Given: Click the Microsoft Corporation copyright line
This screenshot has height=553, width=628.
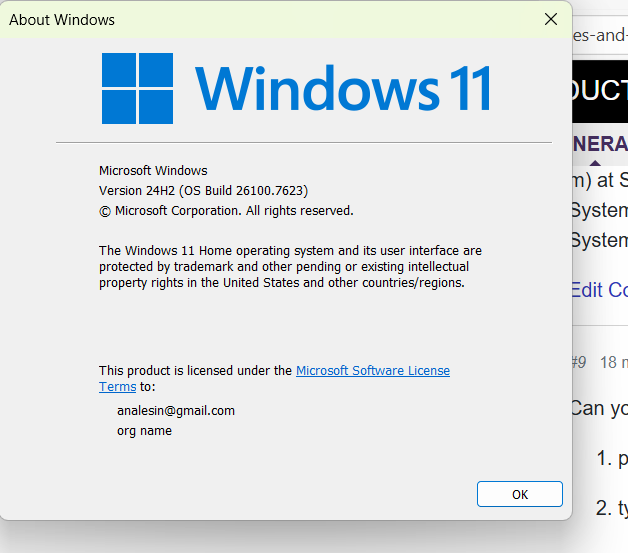Looking at the screenshot, I should [x=226, y=211].
